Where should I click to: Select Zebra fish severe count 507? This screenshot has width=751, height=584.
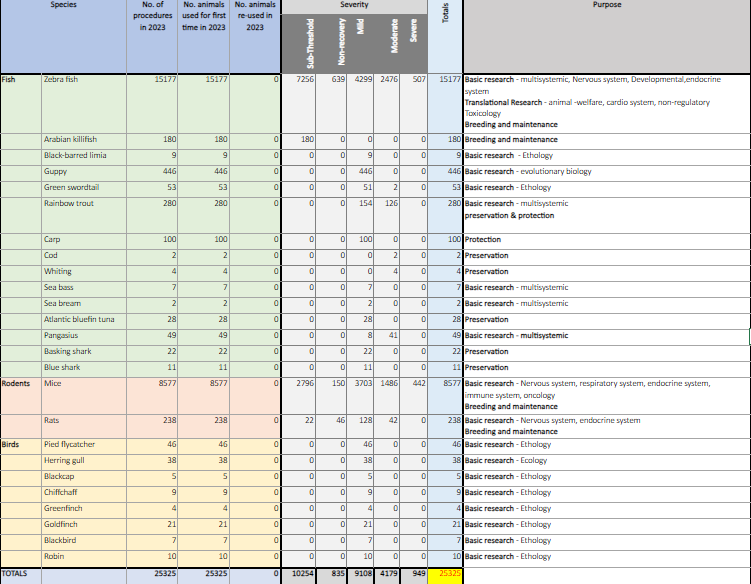tap(413, 79)
